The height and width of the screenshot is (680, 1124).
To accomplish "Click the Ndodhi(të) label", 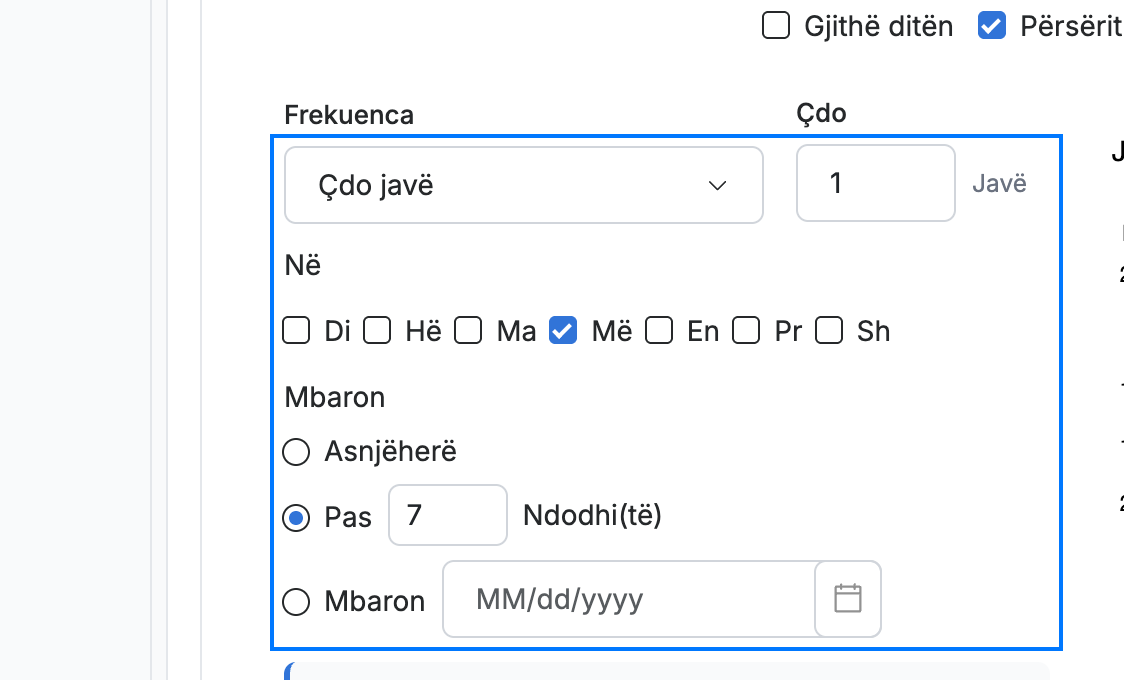I will pyautogui.click(x=592, y=515).
